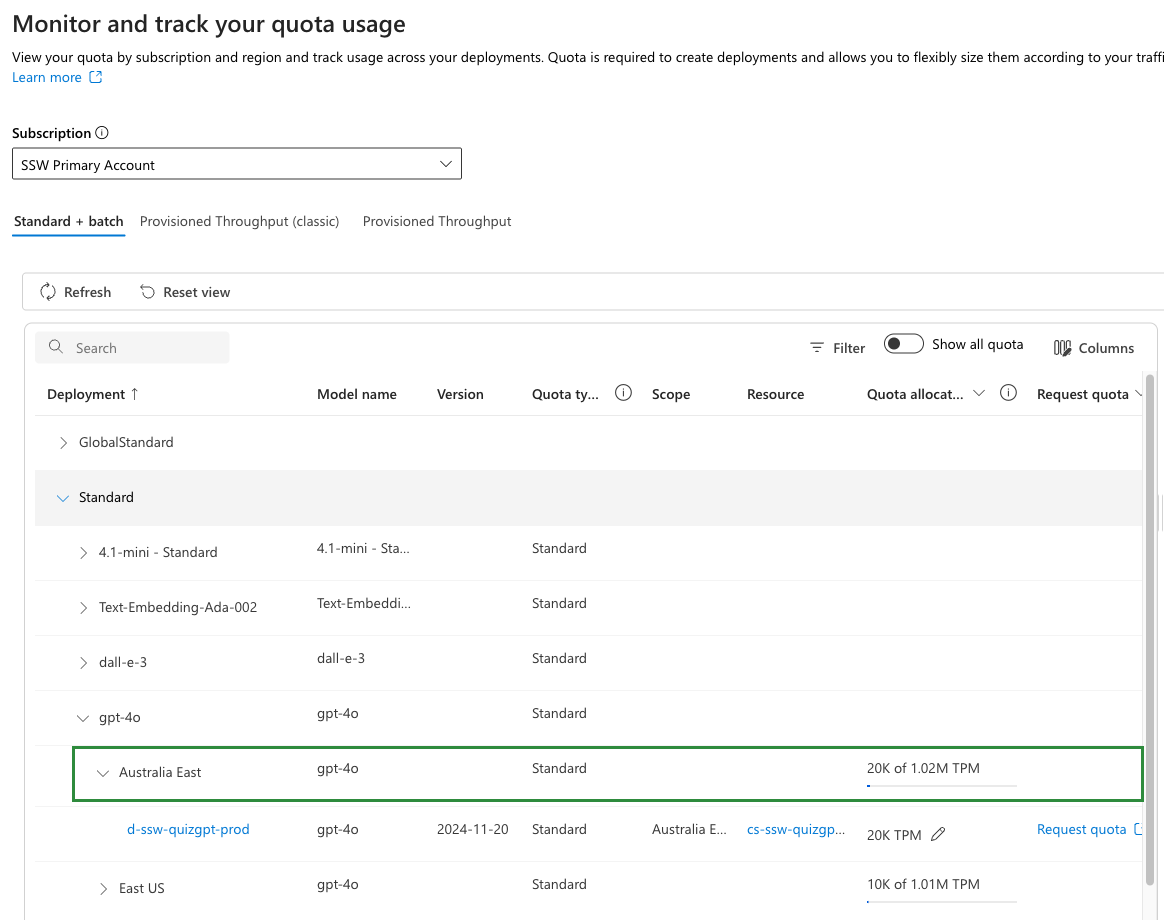Screen dimensions: 1164x920
Task: Expand the 4.1-mini - Standard row
Action: point(83,552)
